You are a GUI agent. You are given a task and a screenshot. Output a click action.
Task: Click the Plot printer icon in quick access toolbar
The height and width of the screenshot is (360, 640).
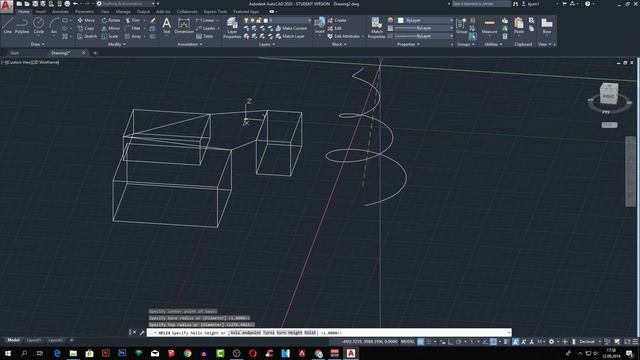pos(67,4)
